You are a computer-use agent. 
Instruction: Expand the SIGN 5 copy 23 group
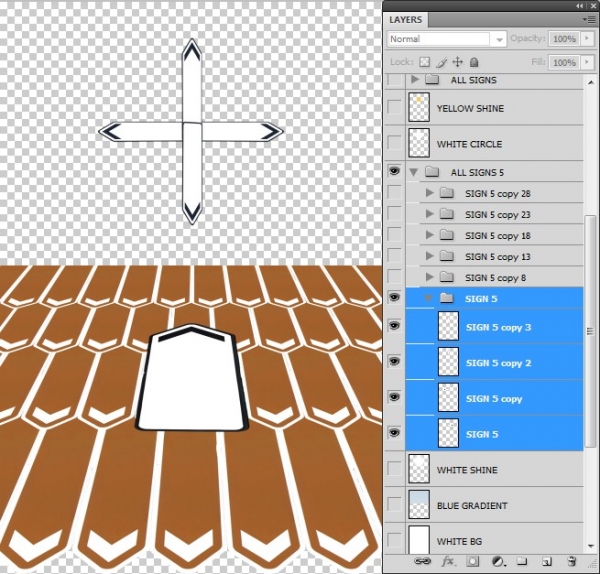point(429,214)
